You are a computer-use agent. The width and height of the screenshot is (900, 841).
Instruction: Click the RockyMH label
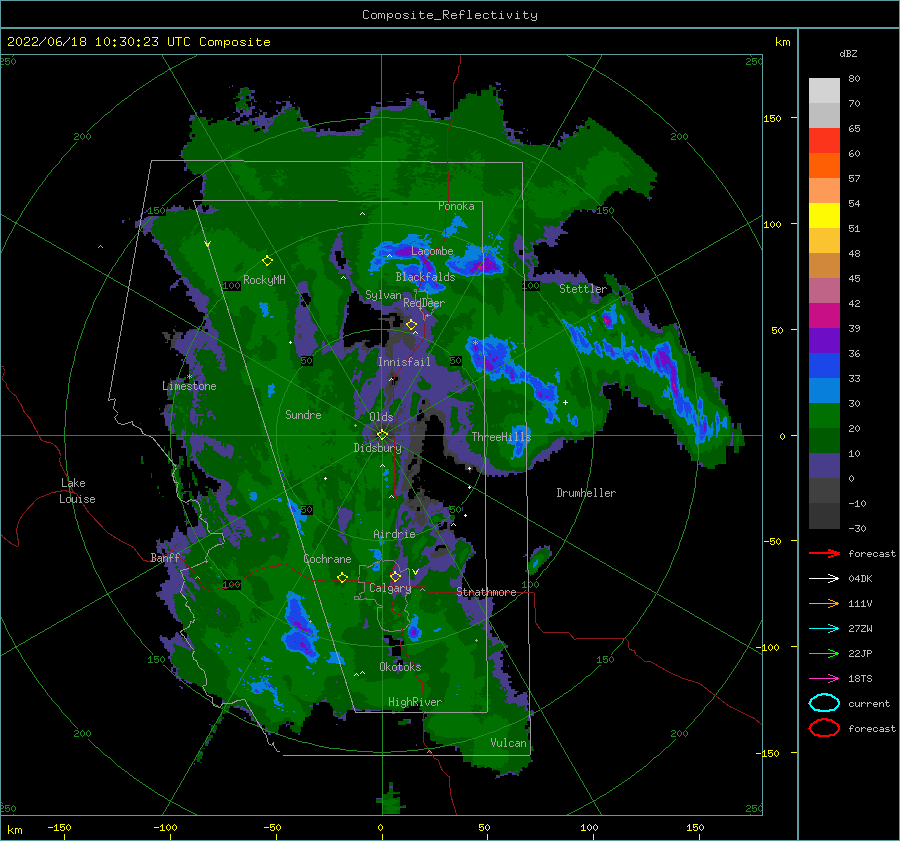pos(264,280)
